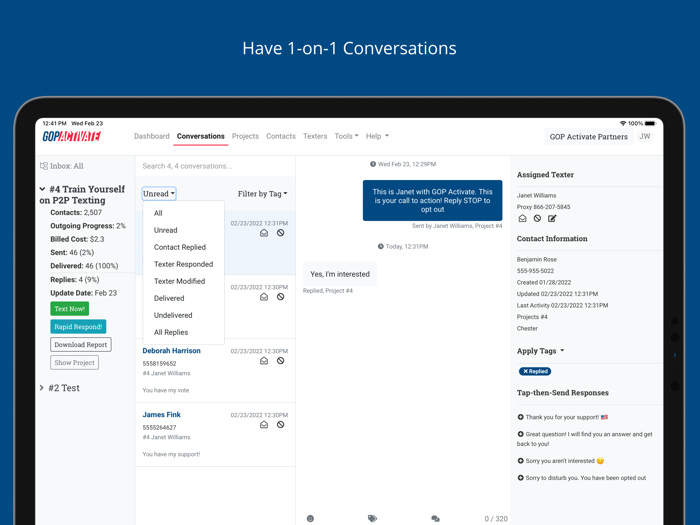This screenshot has height=525, width=700.
Task: Select Texter Modified filter option
Action: 183,281
